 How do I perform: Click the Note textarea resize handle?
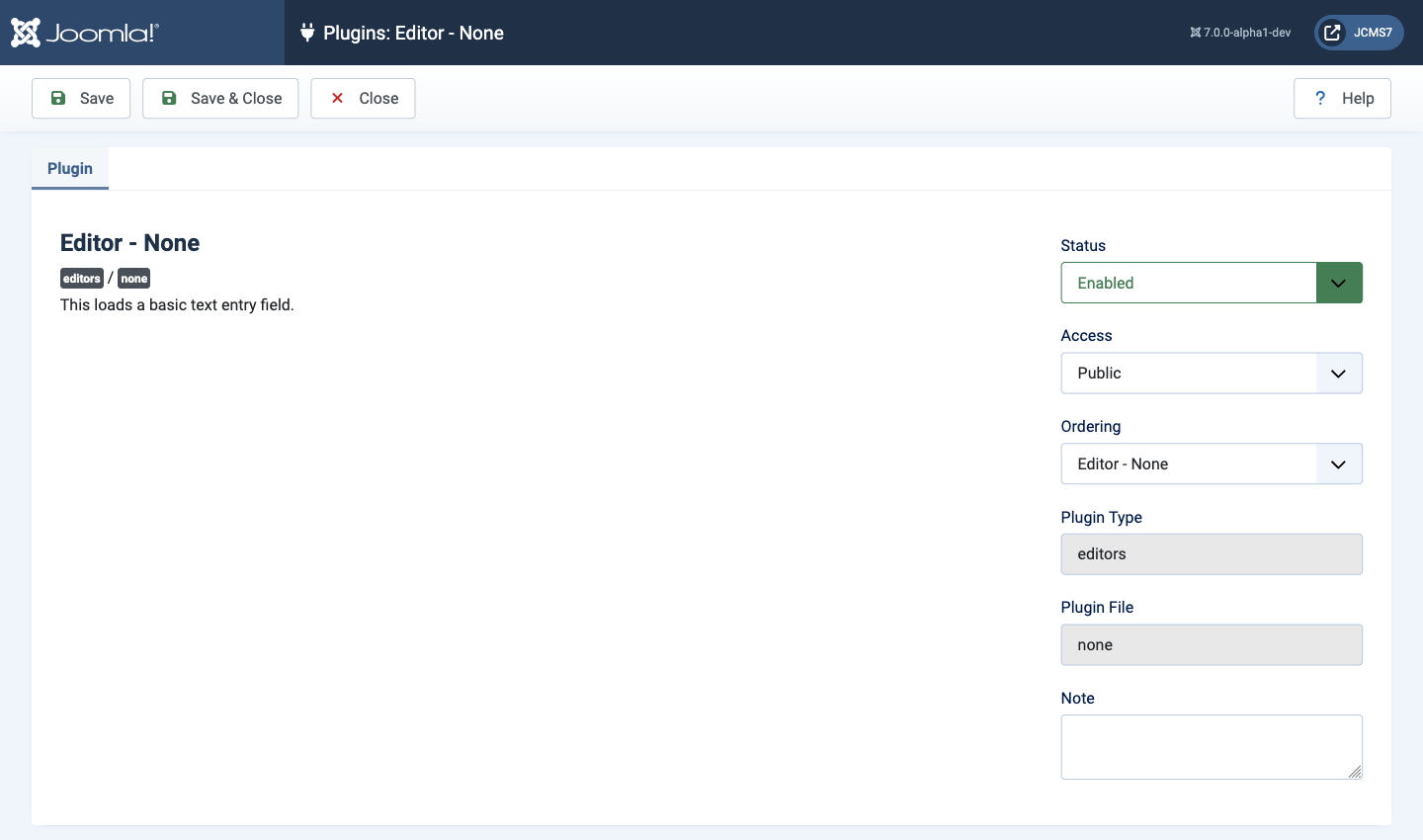(1355, 772)
